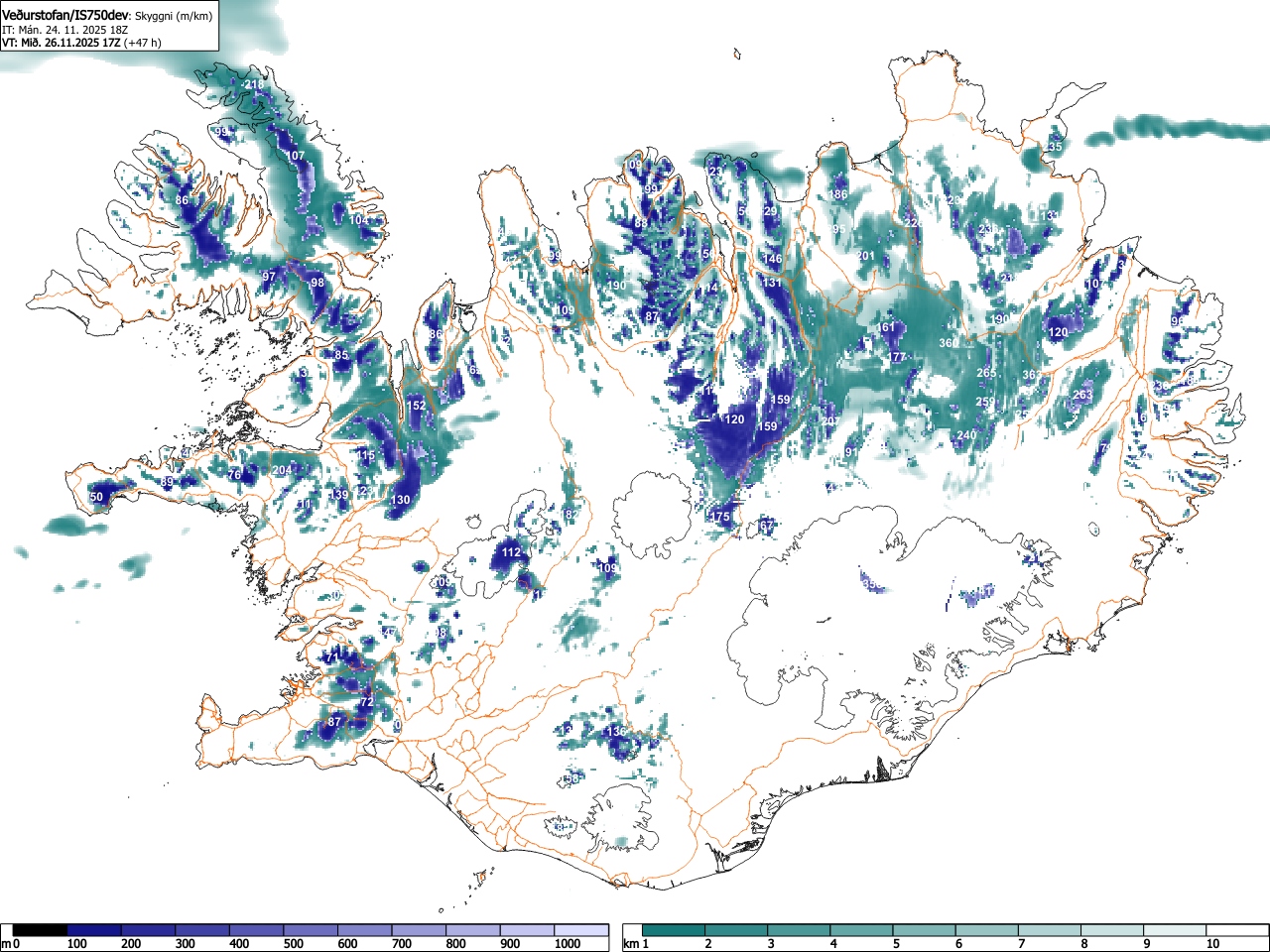Click the '500' label on the metres legend
Screen dimensions: 1270x952
[293, 944]
